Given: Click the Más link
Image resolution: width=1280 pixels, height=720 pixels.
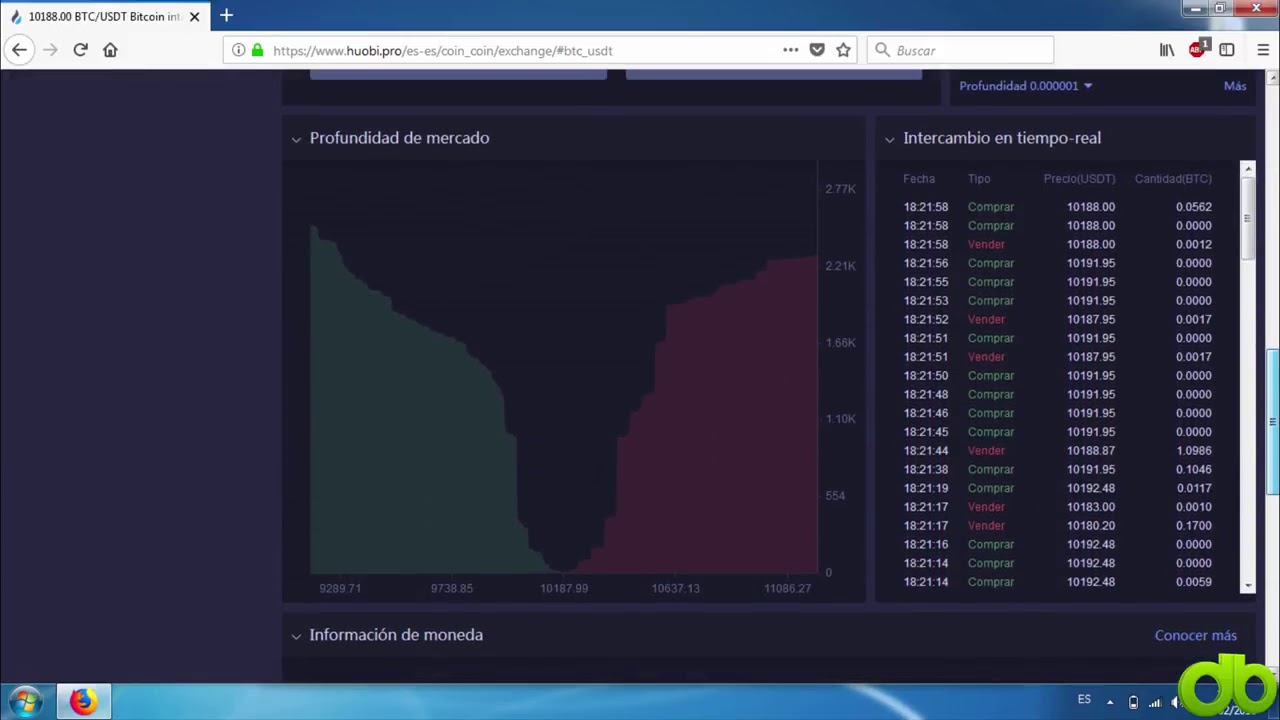Looking at the screenshot, I should (1235, 86).
